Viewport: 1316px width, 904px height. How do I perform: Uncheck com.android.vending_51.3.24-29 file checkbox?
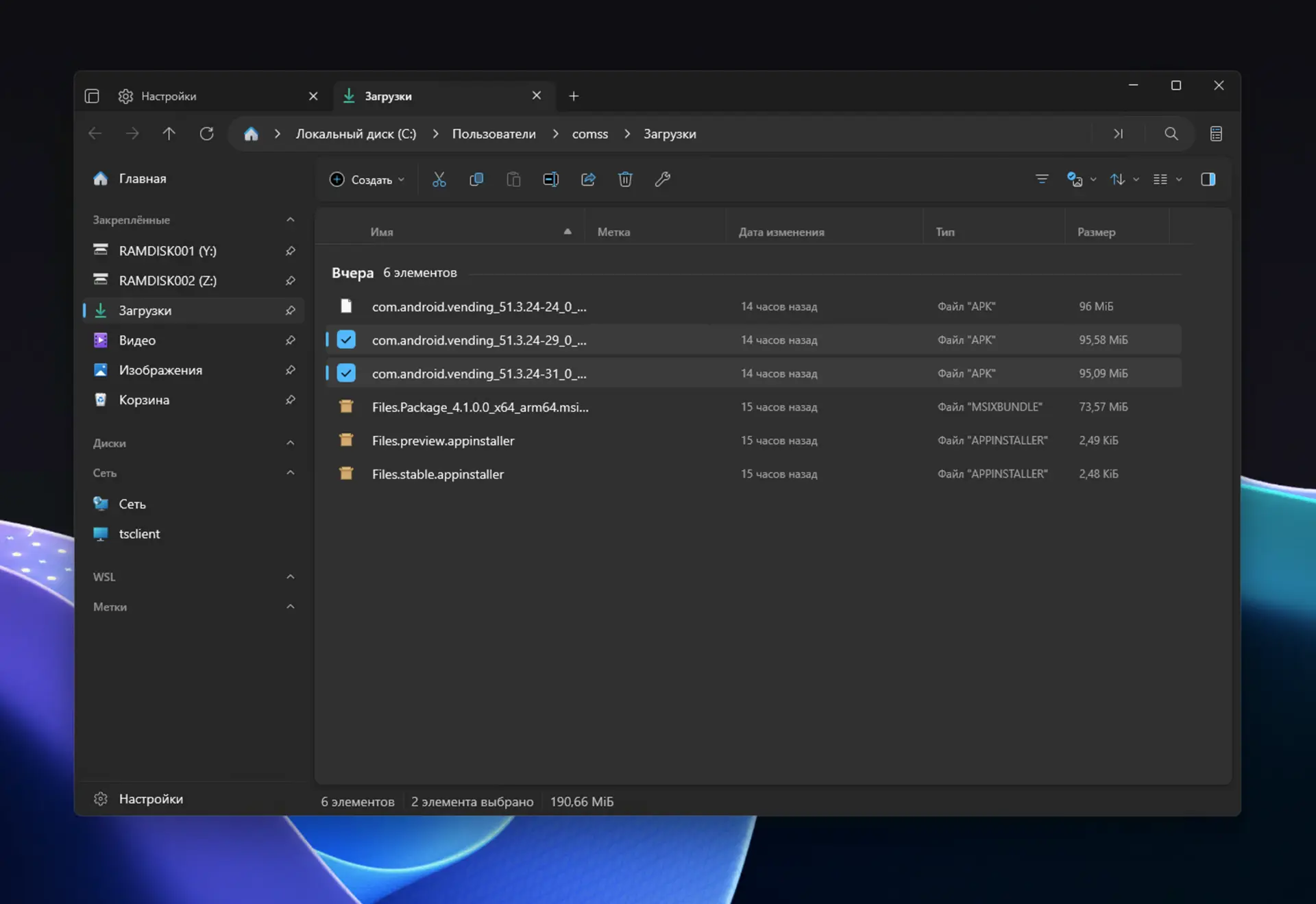click(346, 340)
